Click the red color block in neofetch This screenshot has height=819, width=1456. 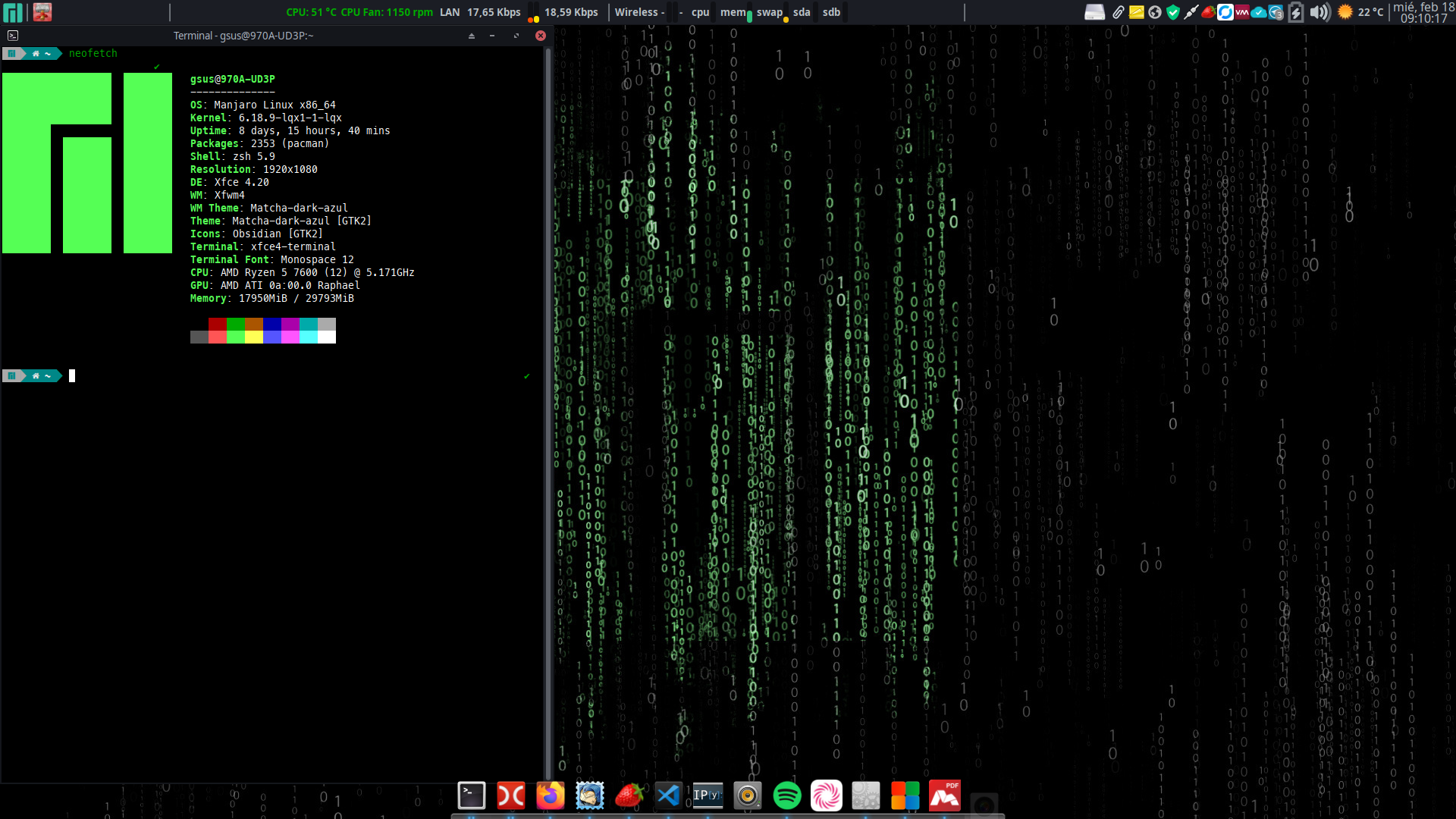pos(218,324)
